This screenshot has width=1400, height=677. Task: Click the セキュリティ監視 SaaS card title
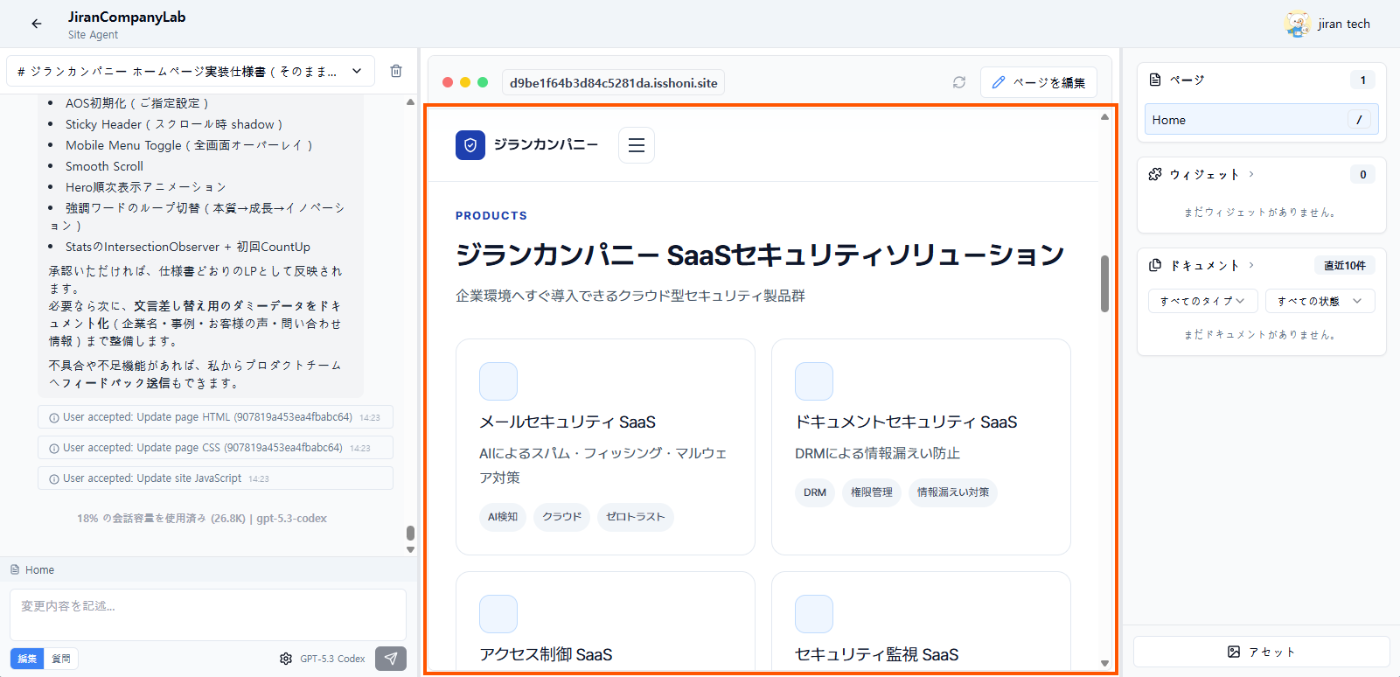(877, 655)
